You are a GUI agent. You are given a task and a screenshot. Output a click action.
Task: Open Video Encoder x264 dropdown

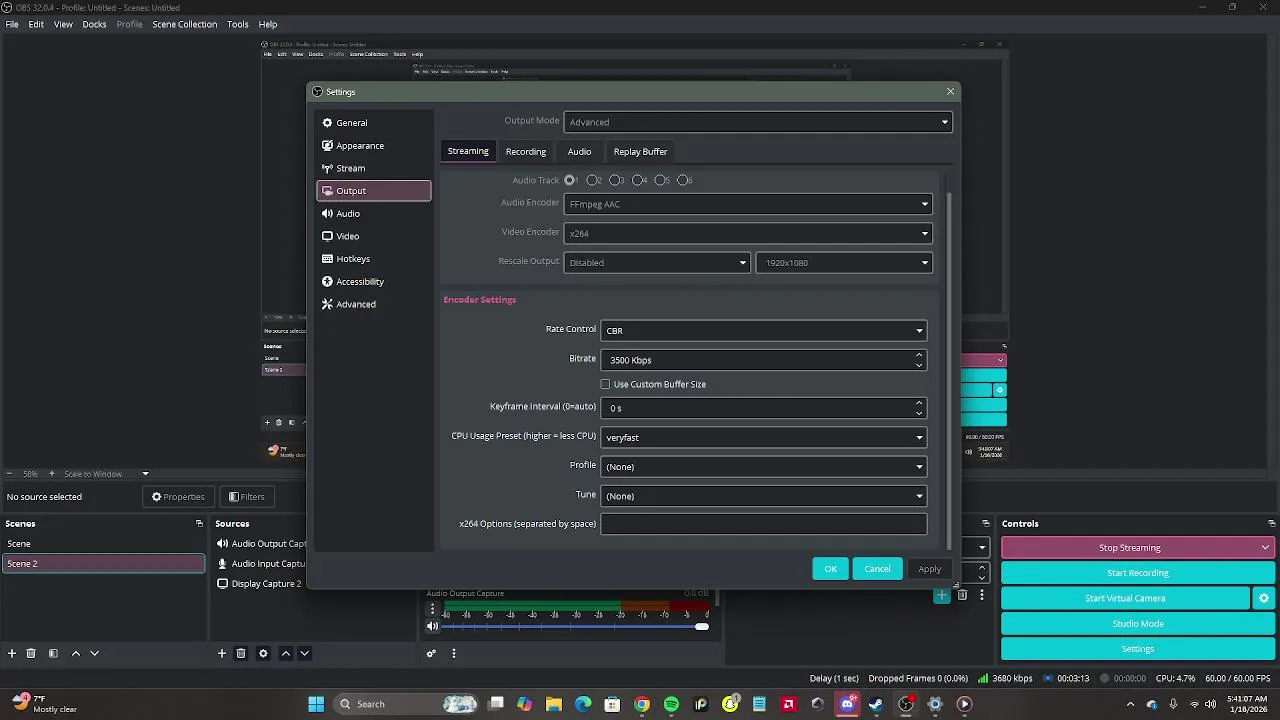pyautogui.click(x=747, y=233)
